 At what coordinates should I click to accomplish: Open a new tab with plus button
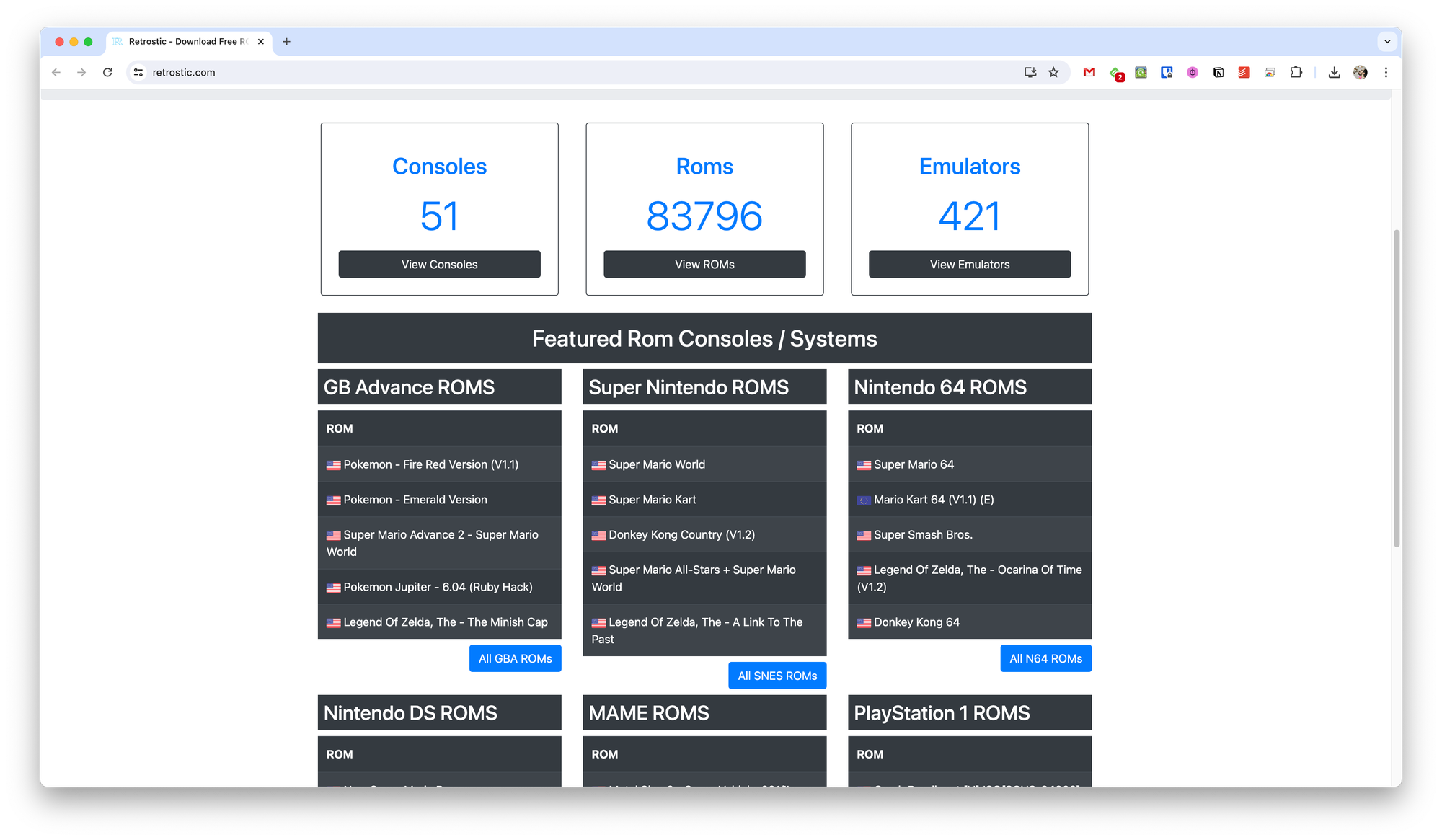(286, 41)
